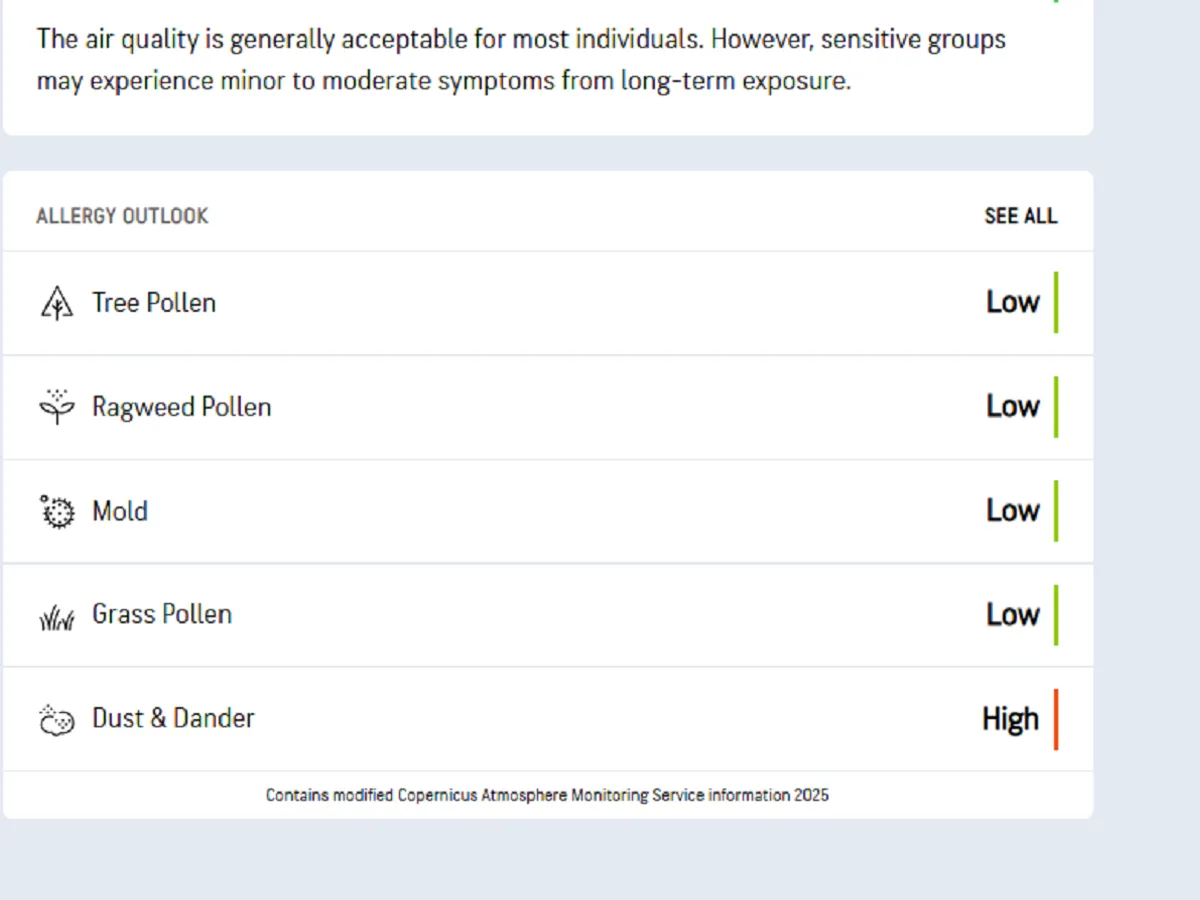Open the SEE ALL allergy link
1200x900 pixels.
click(1020, 216)
